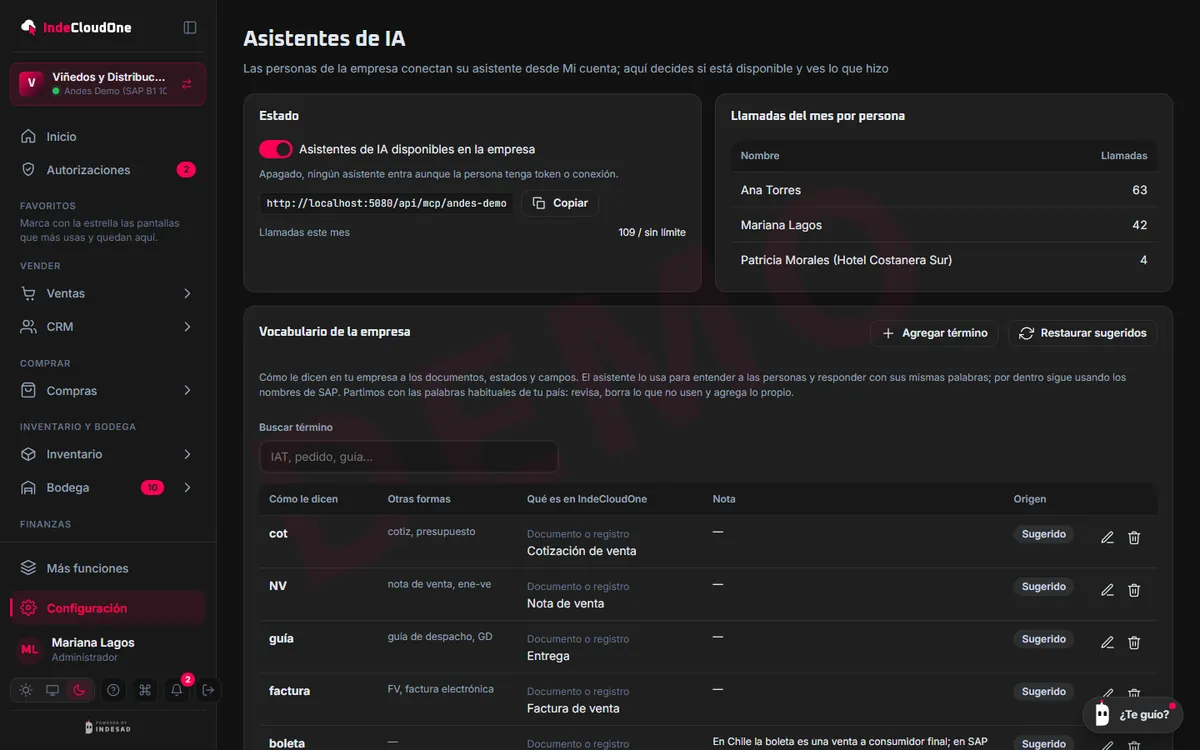
Task: Click the localhost MCP URL field
Action: click(x=386, y=203)
